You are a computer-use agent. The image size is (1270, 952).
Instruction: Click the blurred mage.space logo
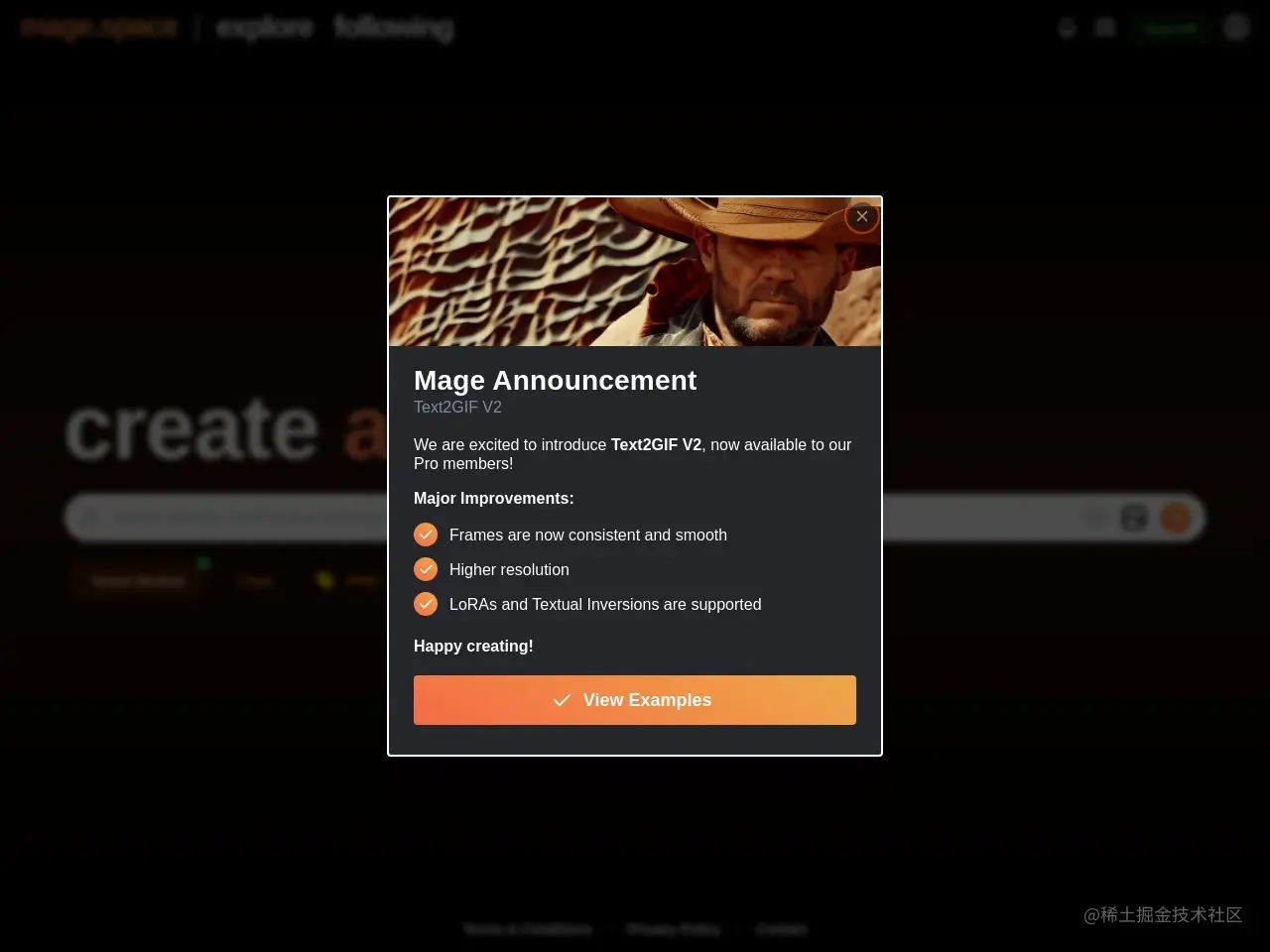click(x=98, y=28)
